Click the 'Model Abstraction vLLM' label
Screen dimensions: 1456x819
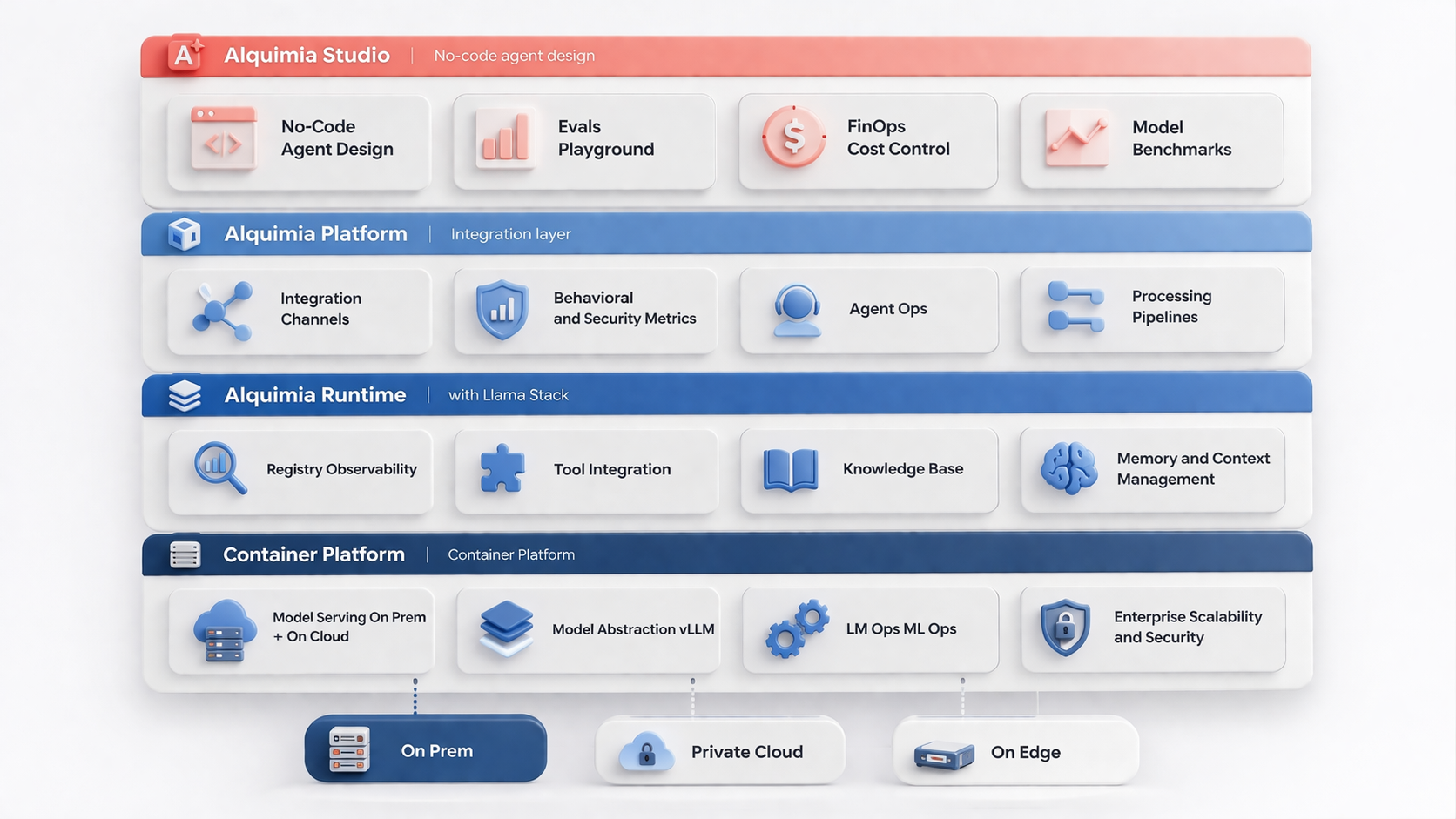pos(633,629)
